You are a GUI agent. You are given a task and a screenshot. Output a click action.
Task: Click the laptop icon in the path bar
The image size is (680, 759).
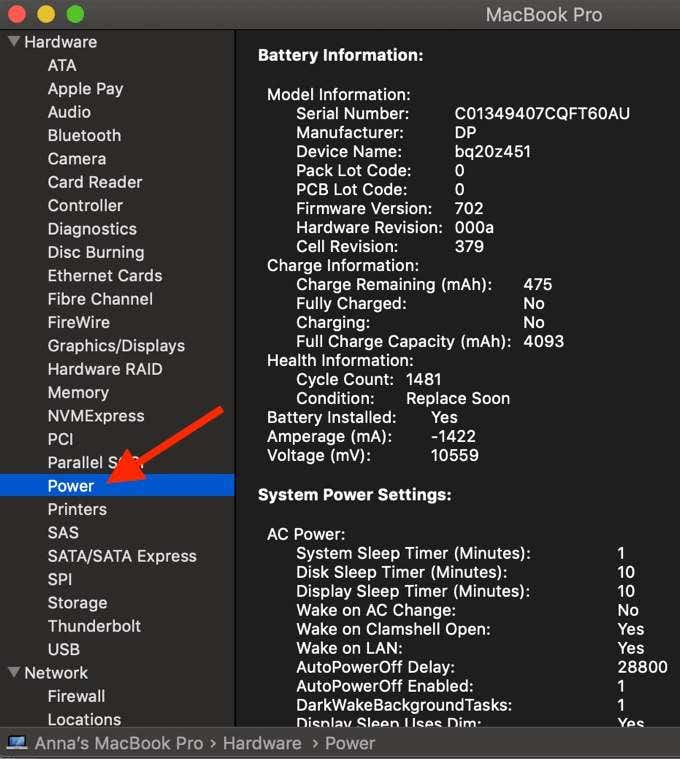[17, 743]
